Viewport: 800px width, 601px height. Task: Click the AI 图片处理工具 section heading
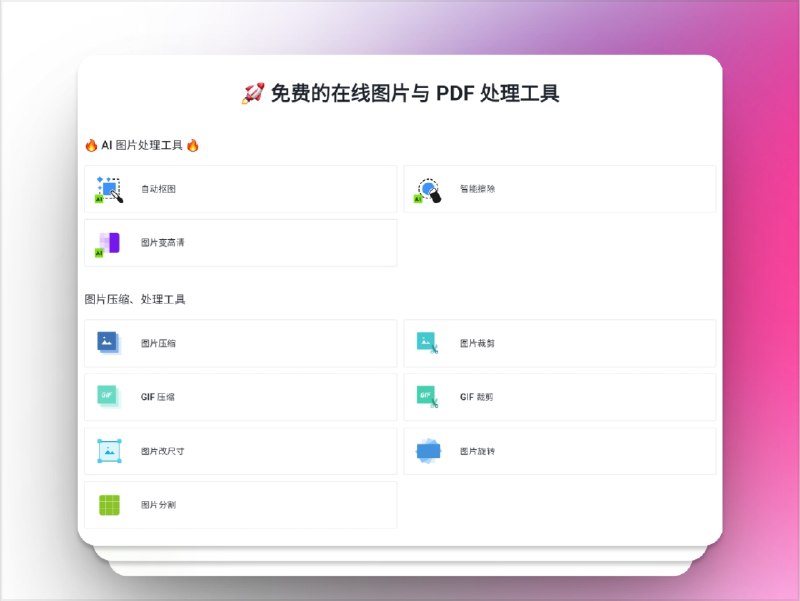pos(141,144)
